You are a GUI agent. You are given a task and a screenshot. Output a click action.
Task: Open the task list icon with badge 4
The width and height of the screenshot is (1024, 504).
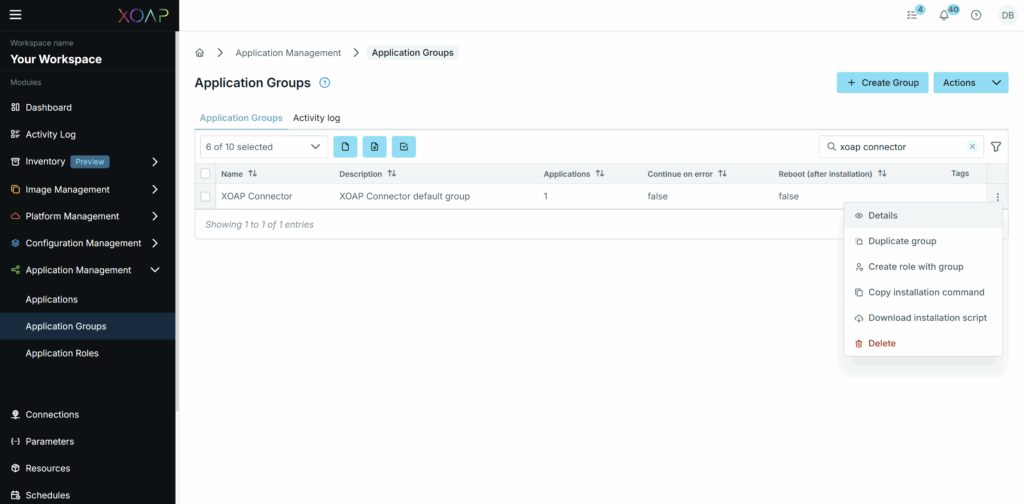(x=912, y=15)
